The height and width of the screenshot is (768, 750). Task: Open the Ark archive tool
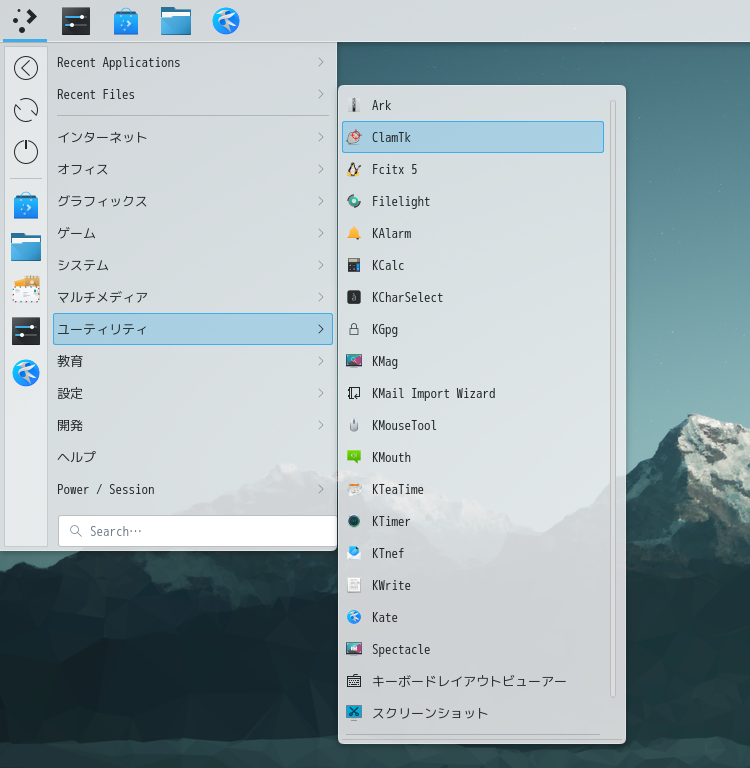pos(473,105)
